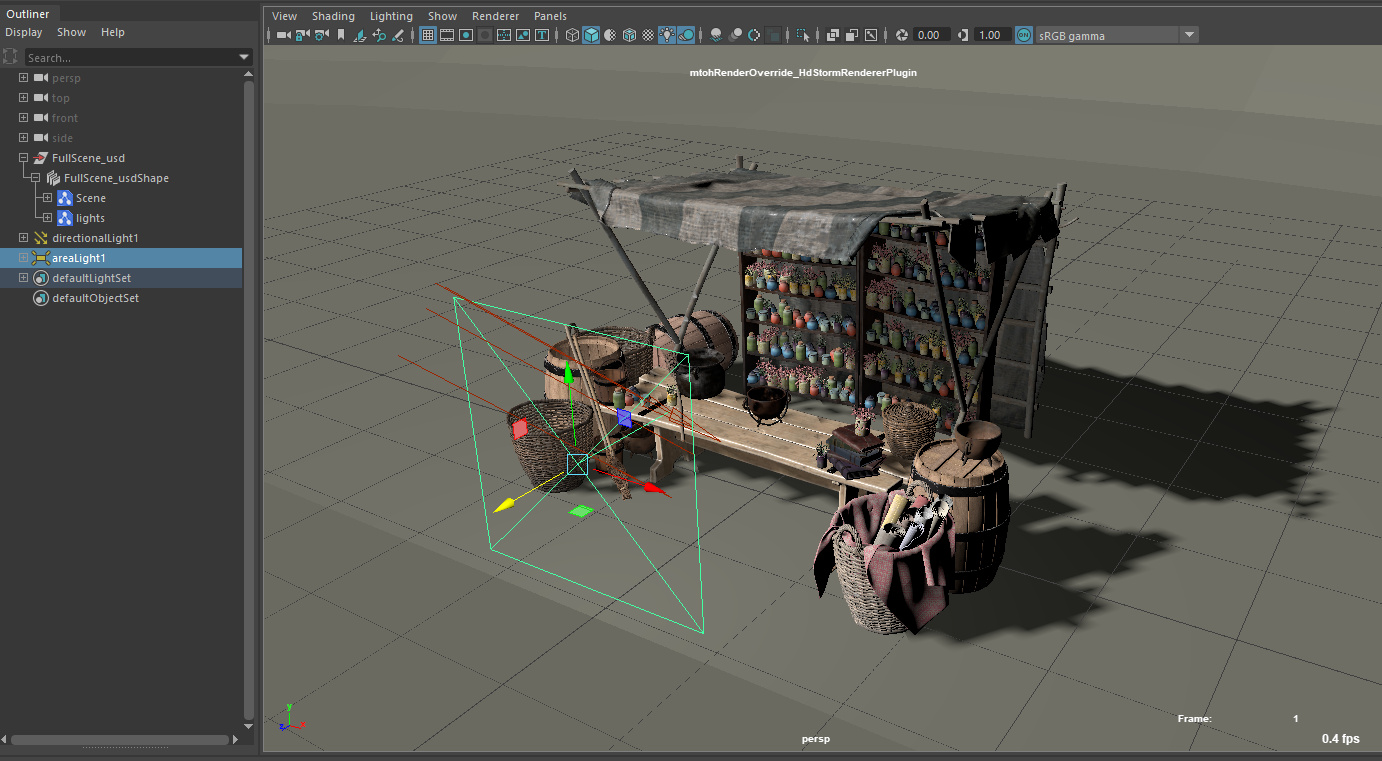Expand the lights USD prim
Image resolution: width=1382 pixels, height=761 pixels.
click(x=47, y=218)
